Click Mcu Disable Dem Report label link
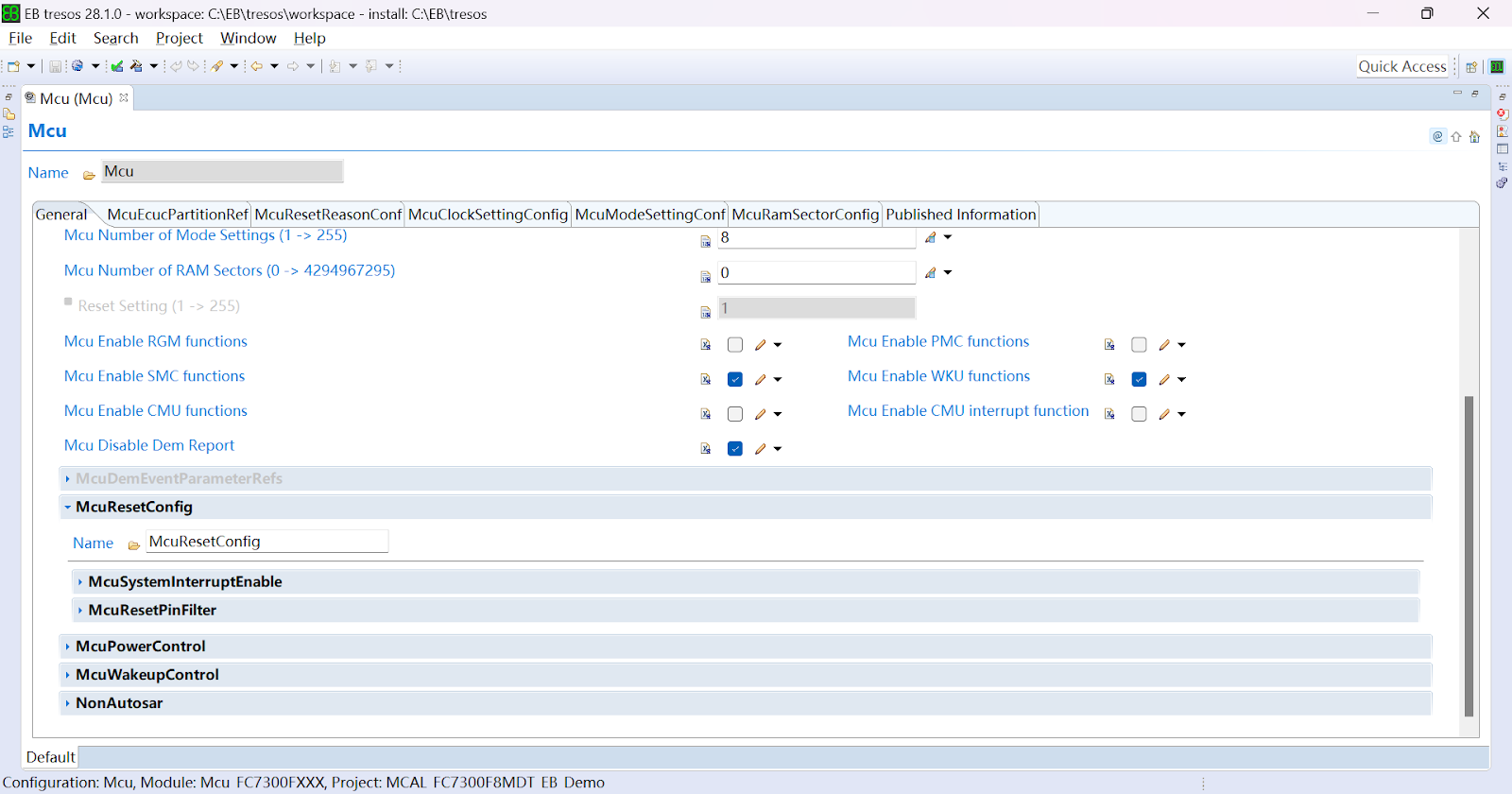 pyautogui.click(x=149, y=445)
